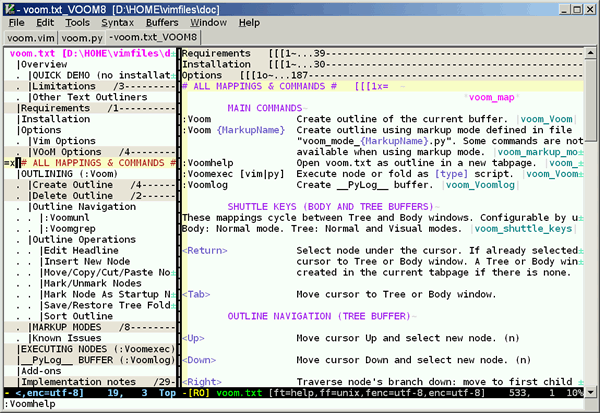Select the Sort Outline tree node
The width and height of the screenshot is (600, 413).
coord(80,315)
